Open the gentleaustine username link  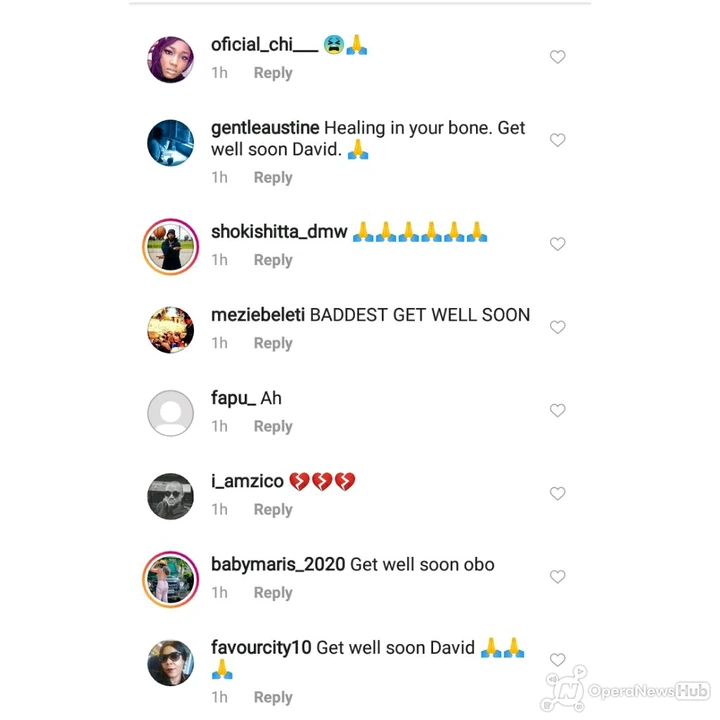265,128
